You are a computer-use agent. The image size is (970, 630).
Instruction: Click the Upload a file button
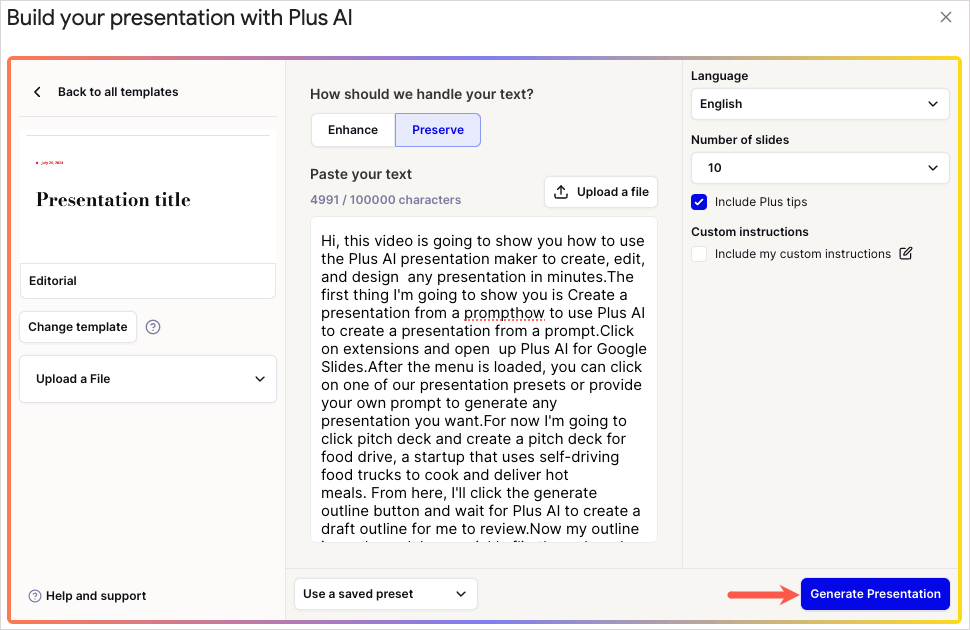[601, 192]
